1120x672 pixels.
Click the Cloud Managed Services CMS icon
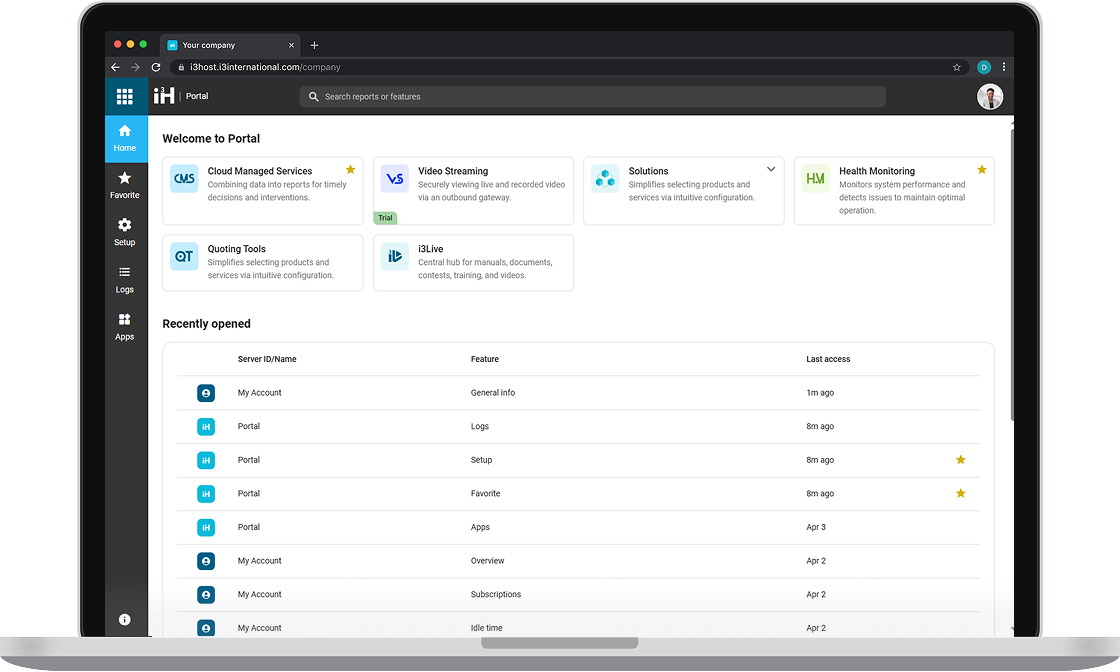click(184, 179)
